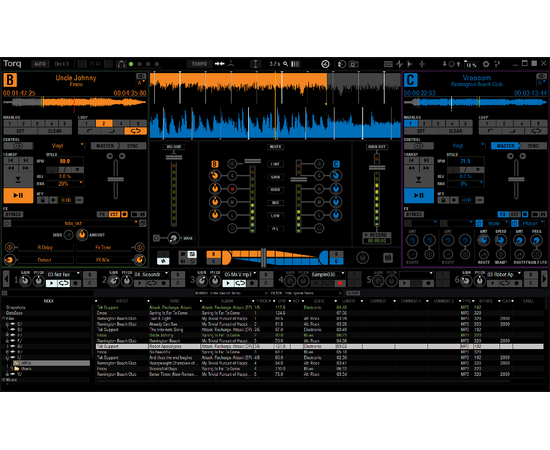Image resolution: width=550 pixels, height=450 pixels.
Task: Enable AUTO mode in the top bar
Action: click(x=40, y=64)
